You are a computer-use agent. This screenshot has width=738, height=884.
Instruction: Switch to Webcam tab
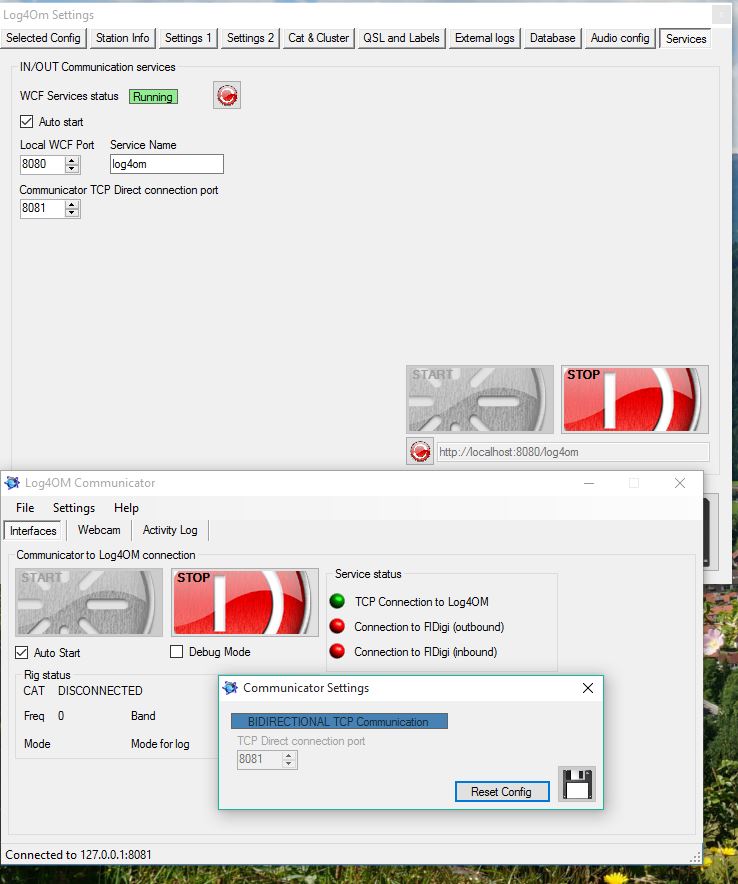tap(99, 530)
